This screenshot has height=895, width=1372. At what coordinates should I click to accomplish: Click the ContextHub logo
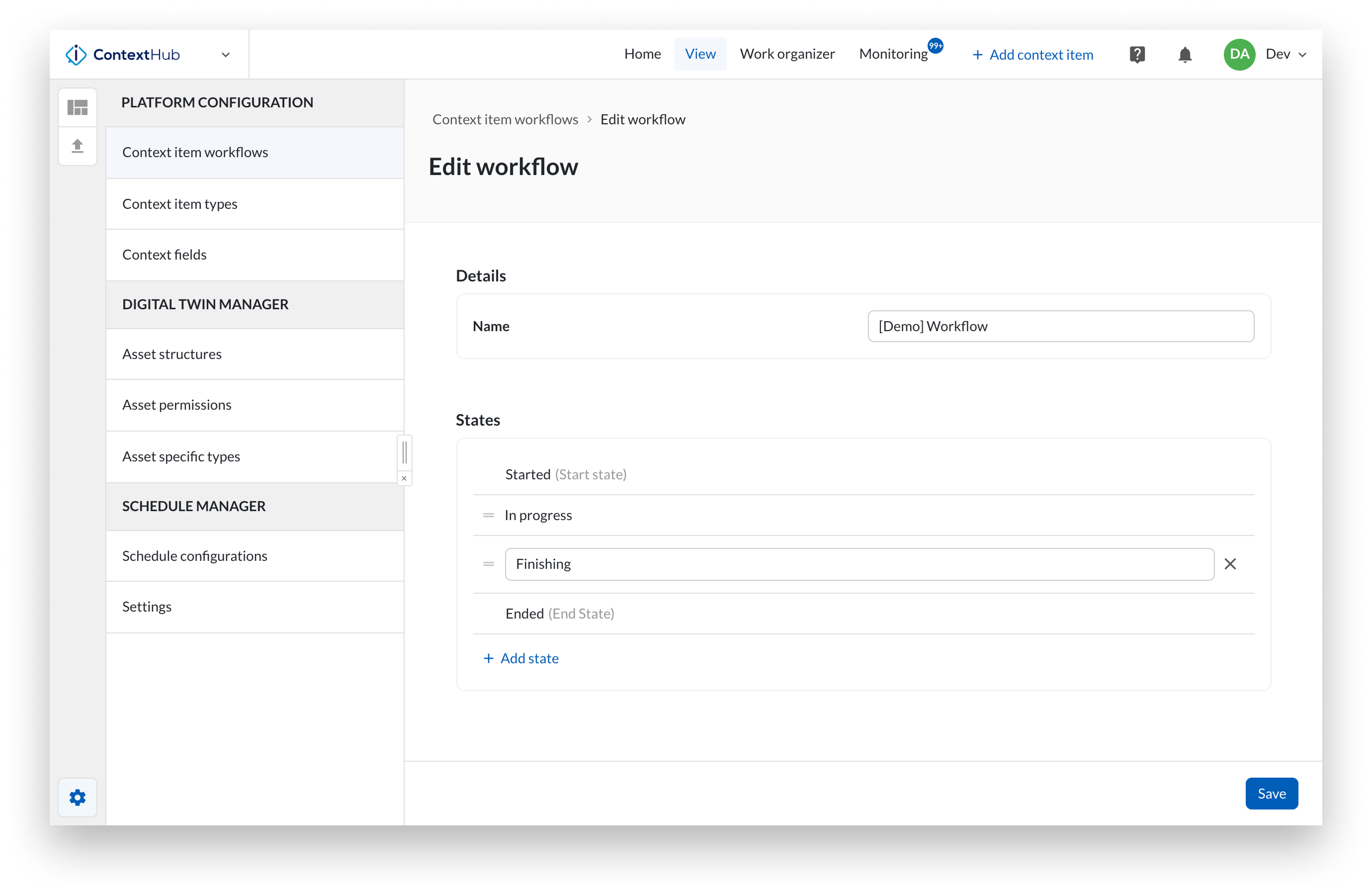123,55
